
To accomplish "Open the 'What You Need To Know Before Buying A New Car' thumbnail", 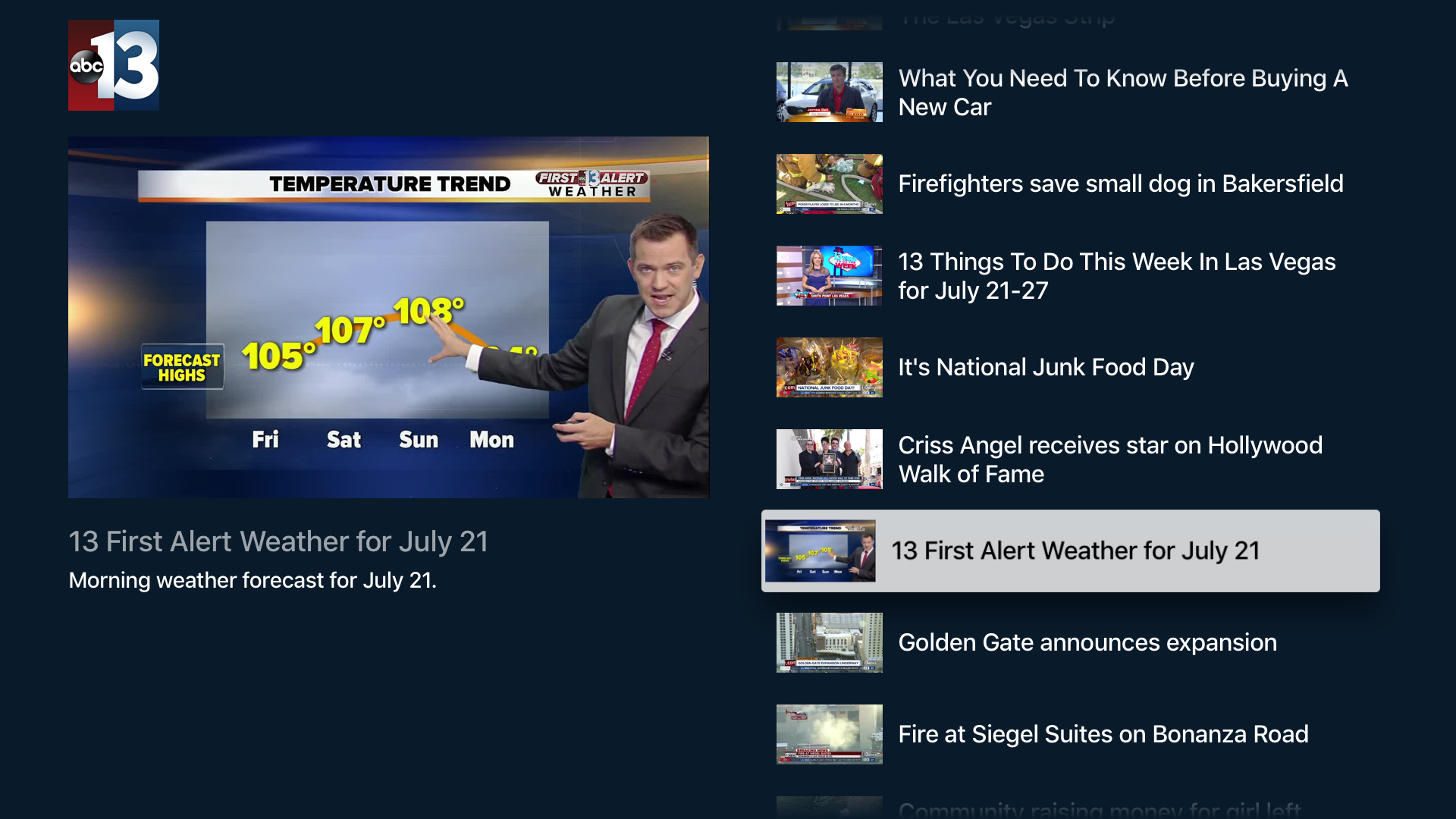I will (x=829, y=92).
